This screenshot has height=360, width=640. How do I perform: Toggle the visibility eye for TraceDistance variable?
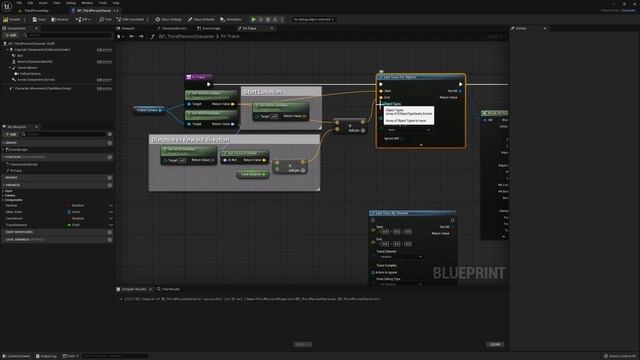[111, 225]
